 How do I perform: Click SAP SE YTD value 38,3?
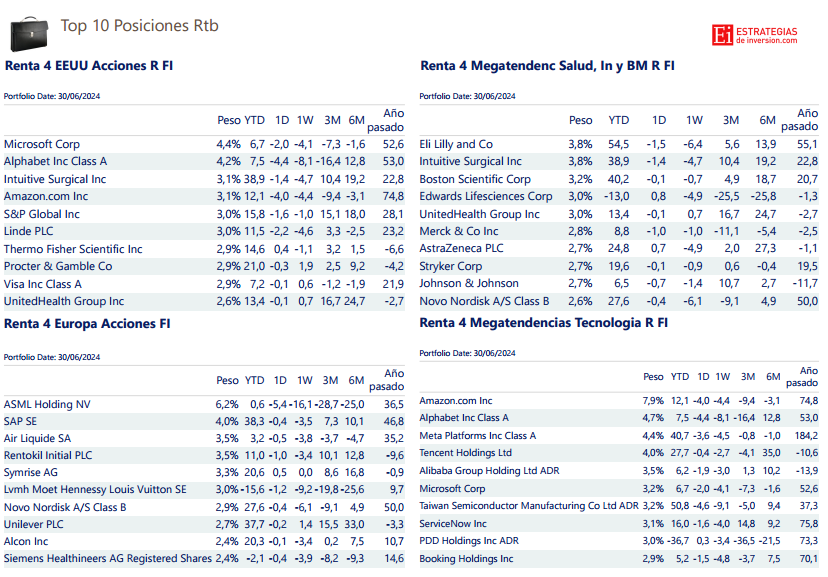[255, 421]
